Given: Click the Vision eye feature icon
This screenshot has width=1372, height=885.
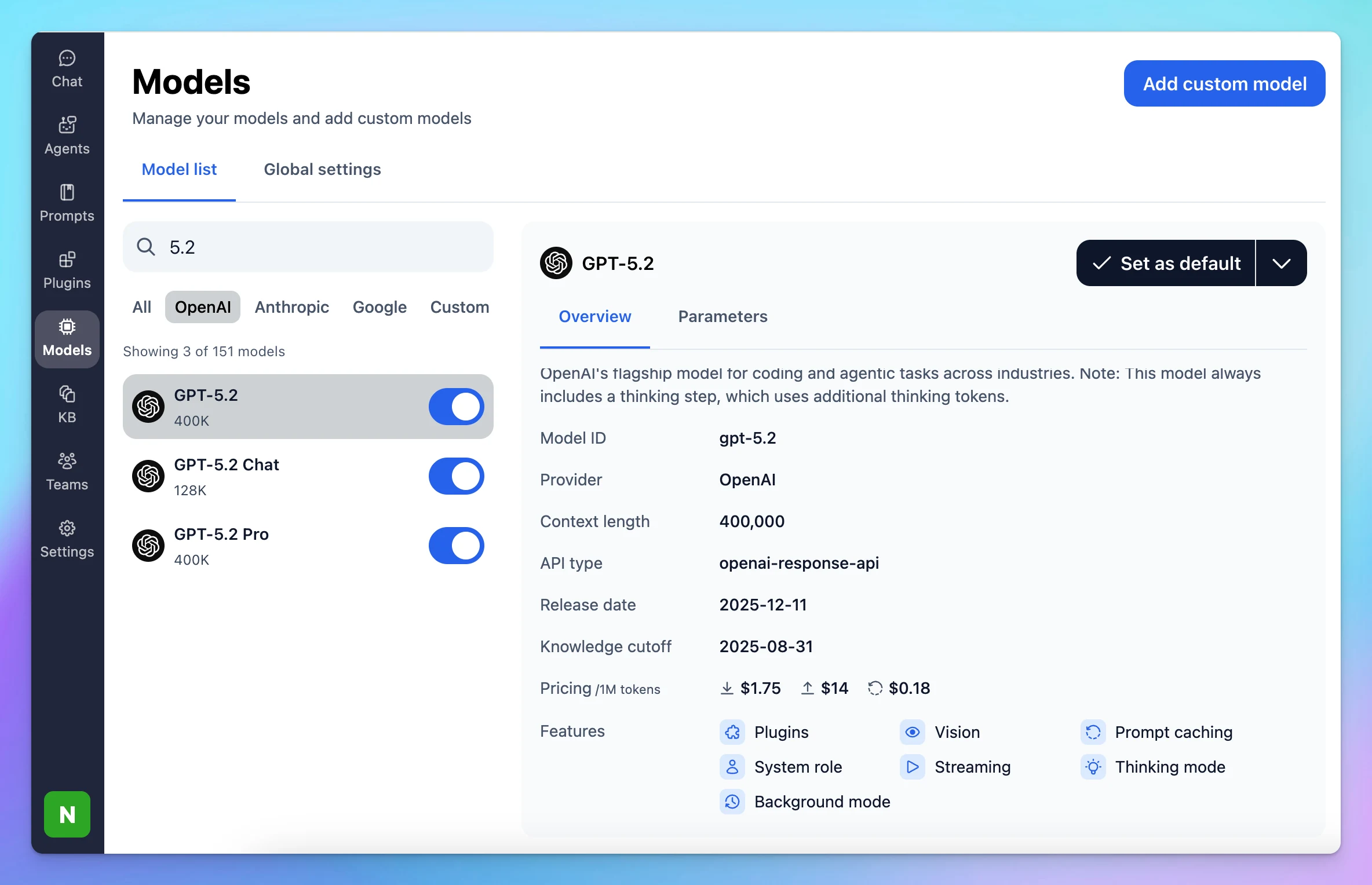Looking at the screenshot, I should pos(913,732).
